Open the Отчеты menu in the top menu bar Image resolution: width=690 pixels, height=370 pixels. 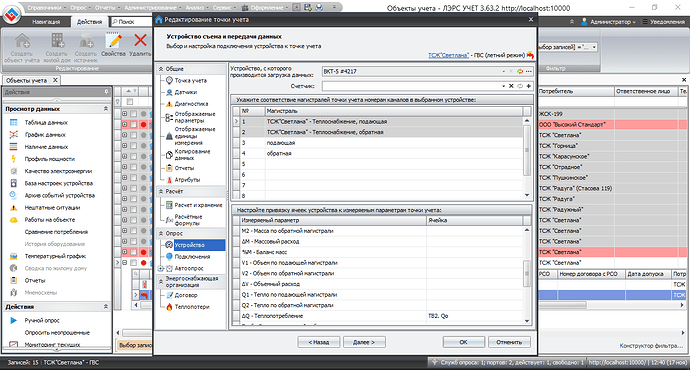[106, 7]
